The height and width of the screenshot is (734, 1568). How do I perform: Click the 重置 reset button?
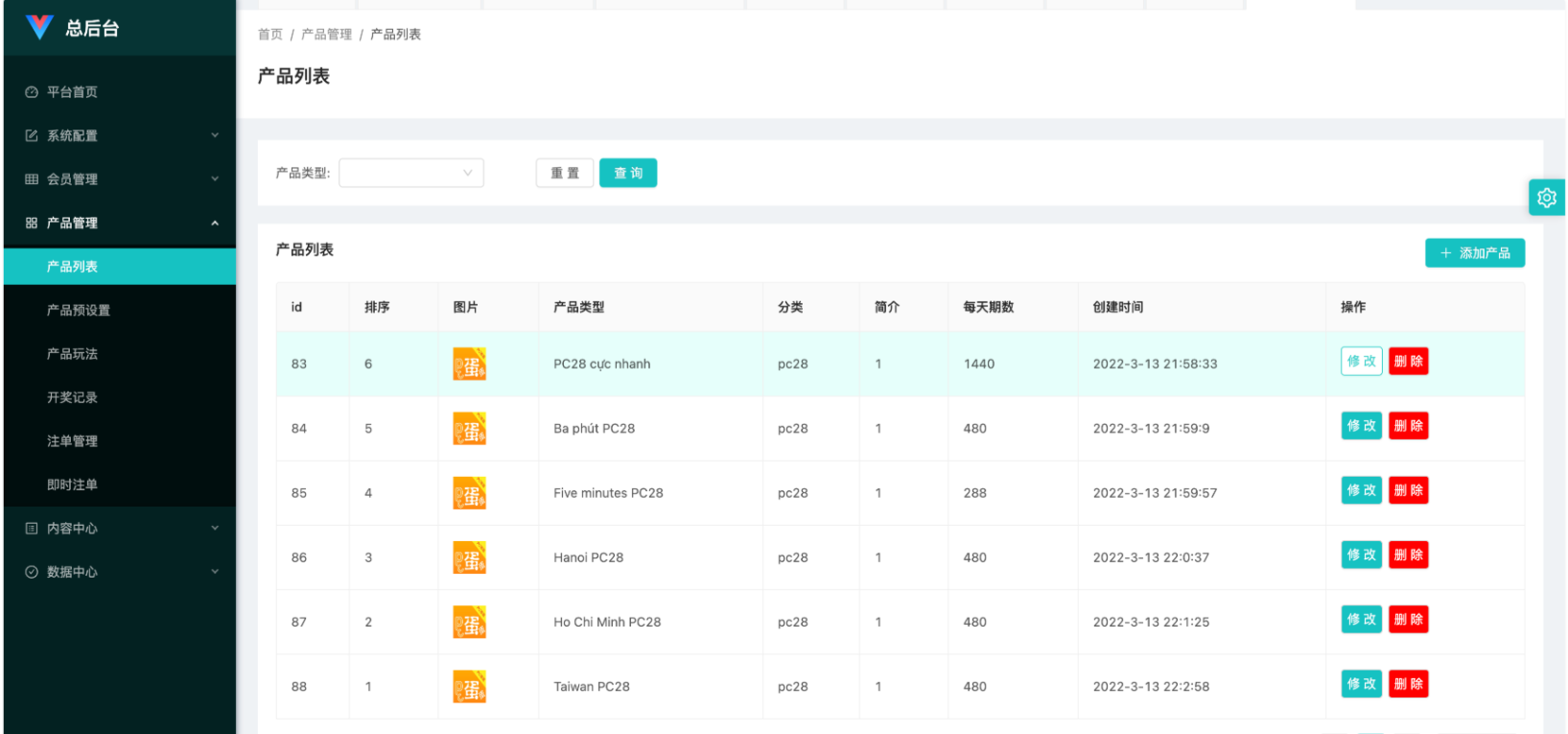pos(565,173)
